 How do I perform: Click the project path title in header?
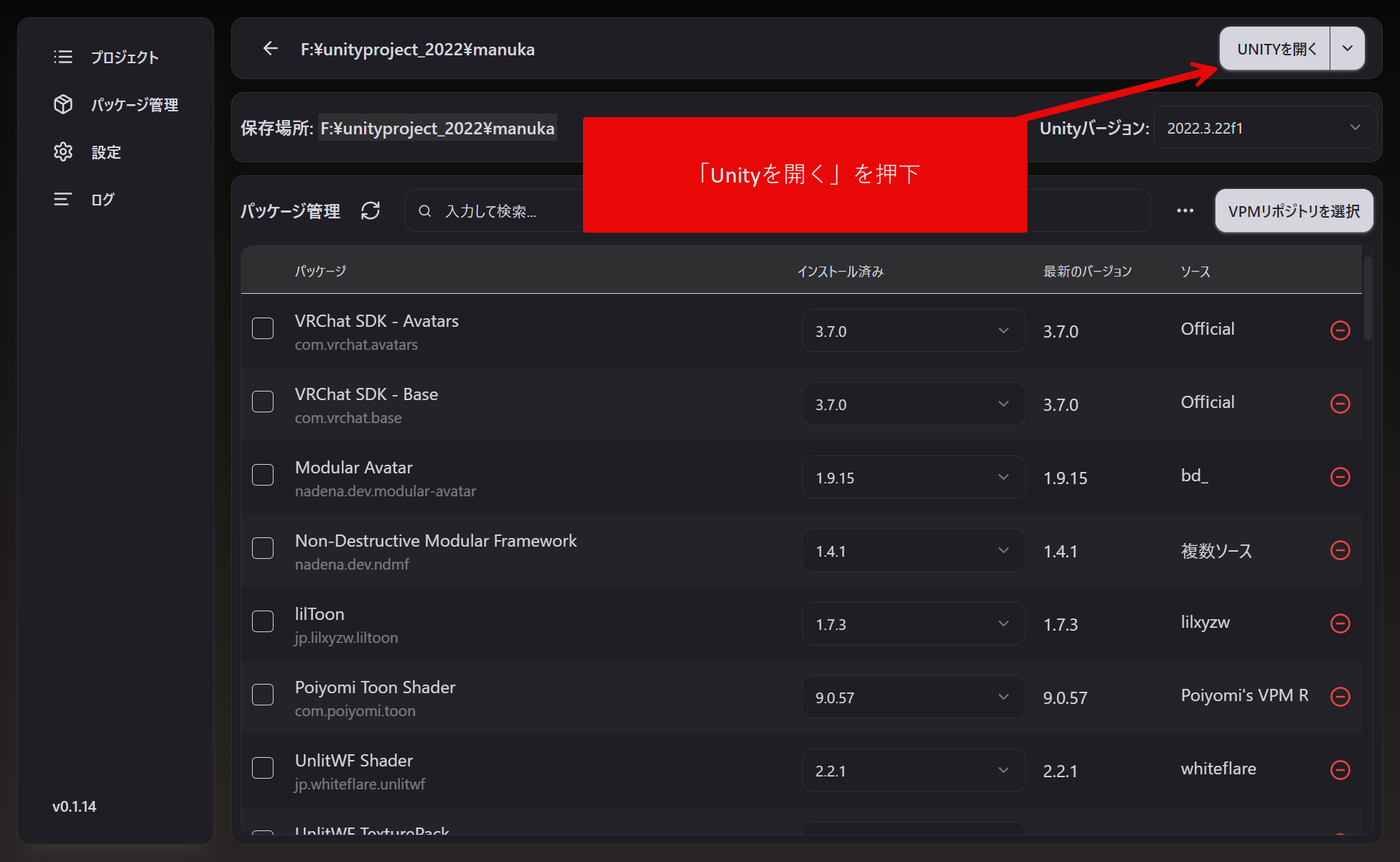click(x=418, y=49)
